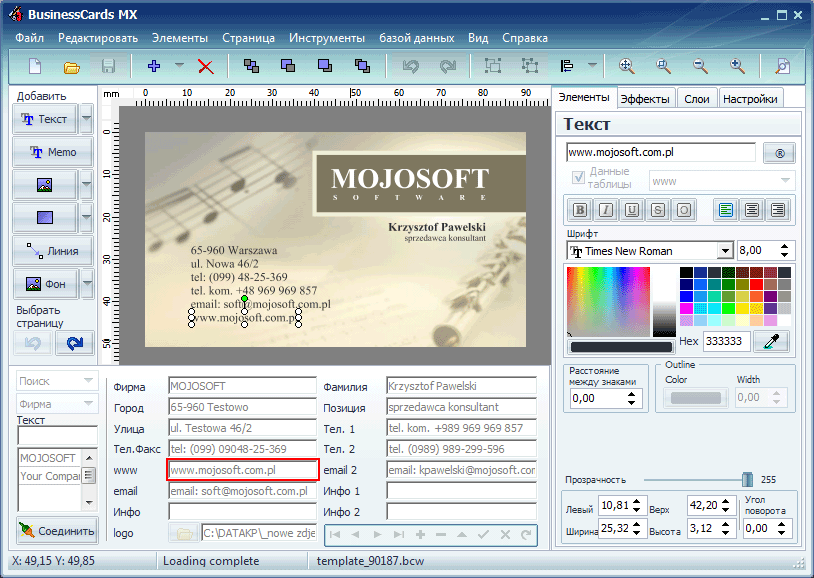Click the Memo add button
Image resolution: width=814 pixels, height=578 pixels.
[x=53, y=152]
